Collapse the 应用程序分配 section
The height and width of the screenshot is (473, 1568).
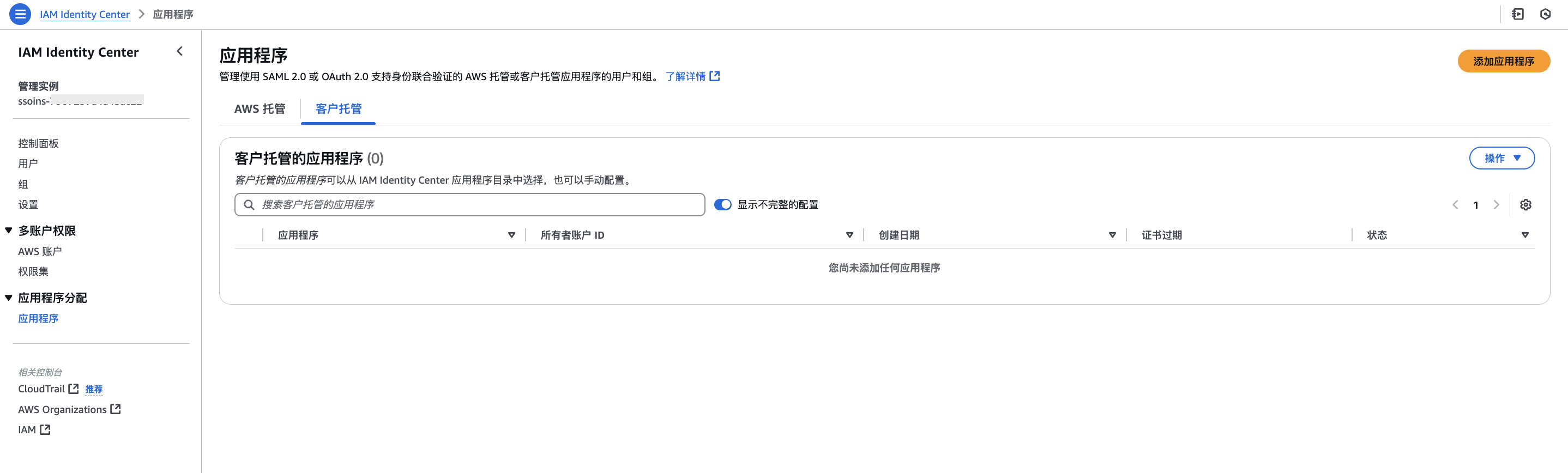click(9, 298)
